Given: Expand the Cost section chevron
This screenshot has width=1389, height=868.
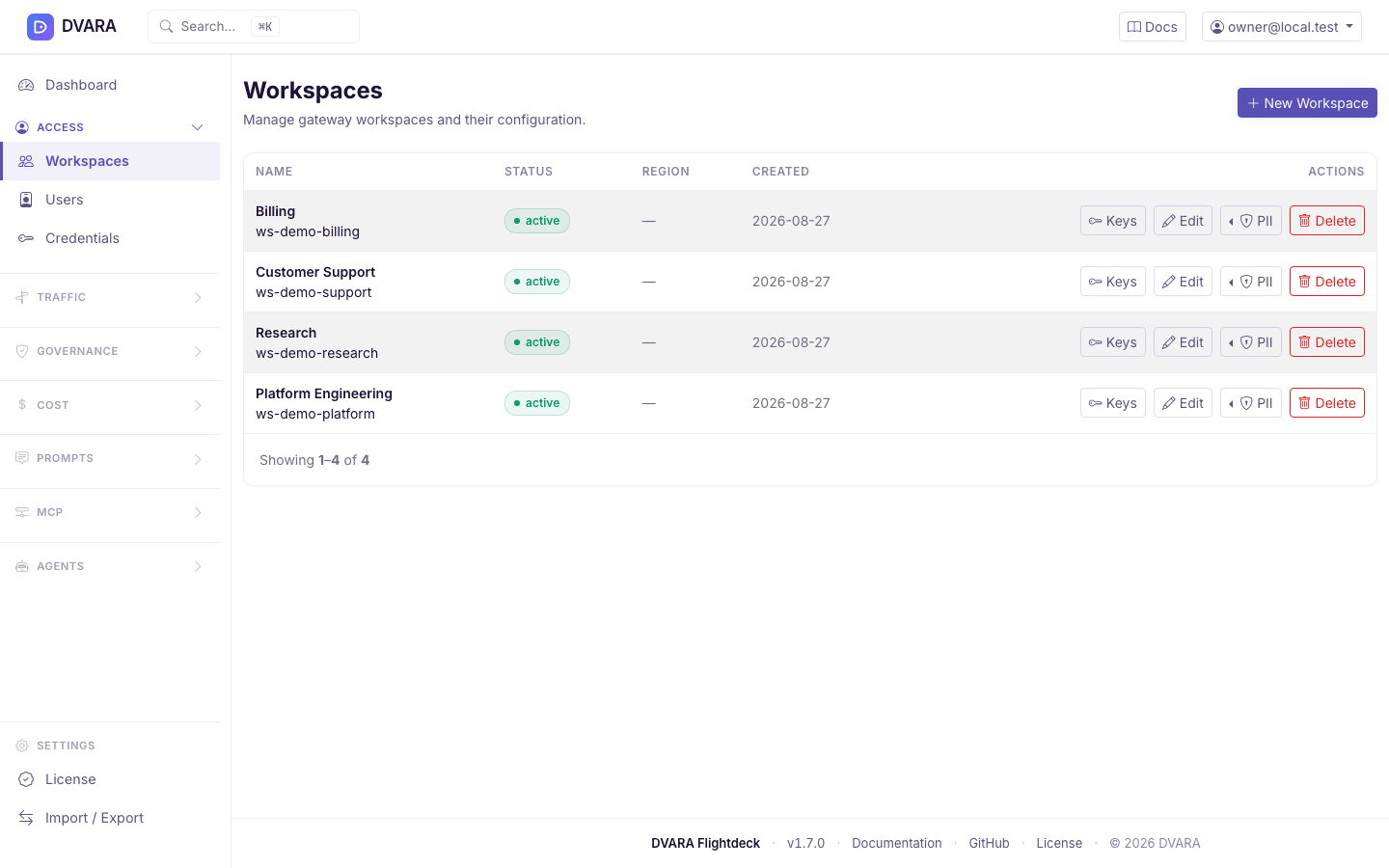Looking at the screenshot, I should point(198,405).
